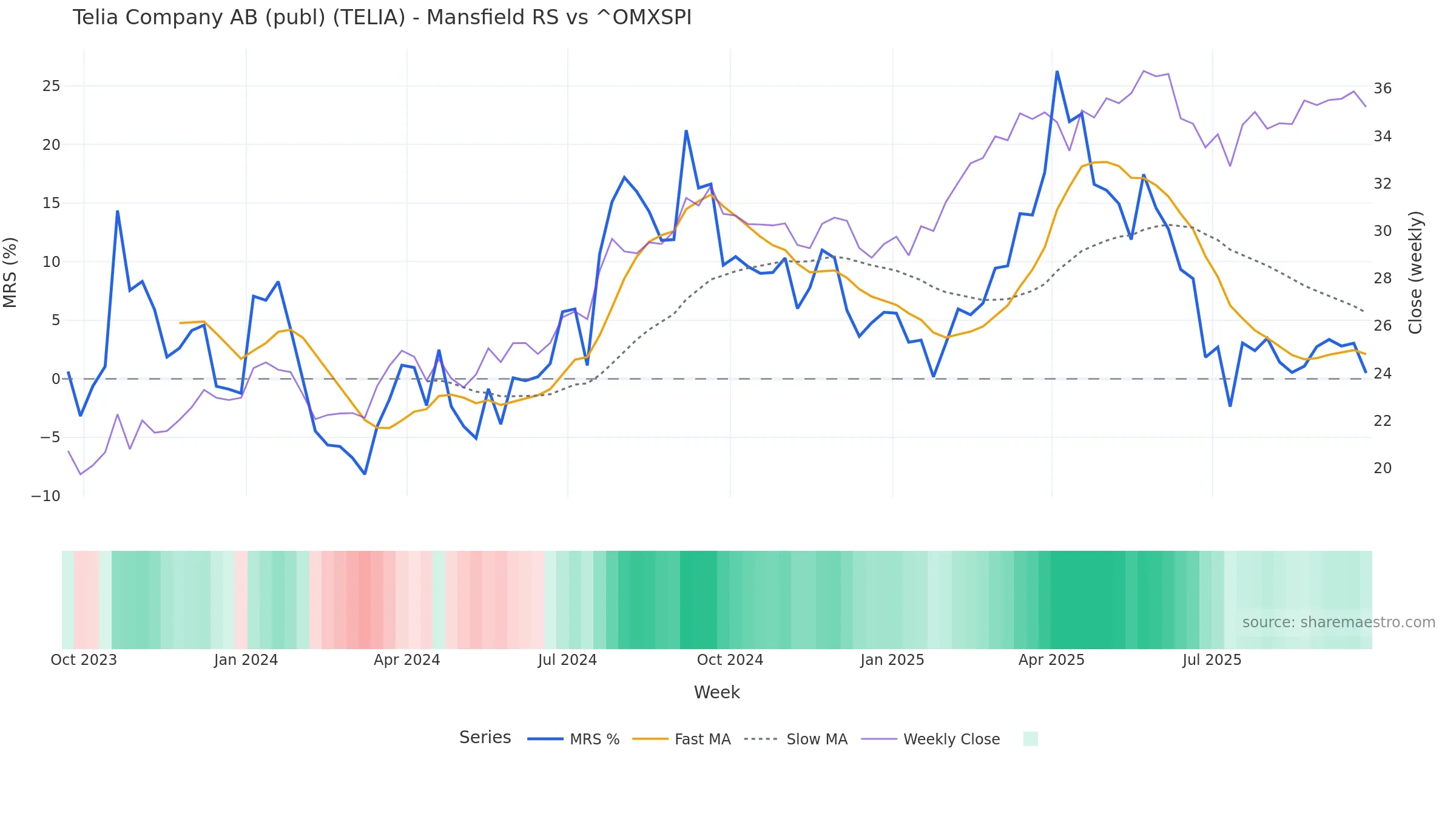Click the 'Jul 2024' axis tick label
The image size is (1456, 819).
[567, 660]
